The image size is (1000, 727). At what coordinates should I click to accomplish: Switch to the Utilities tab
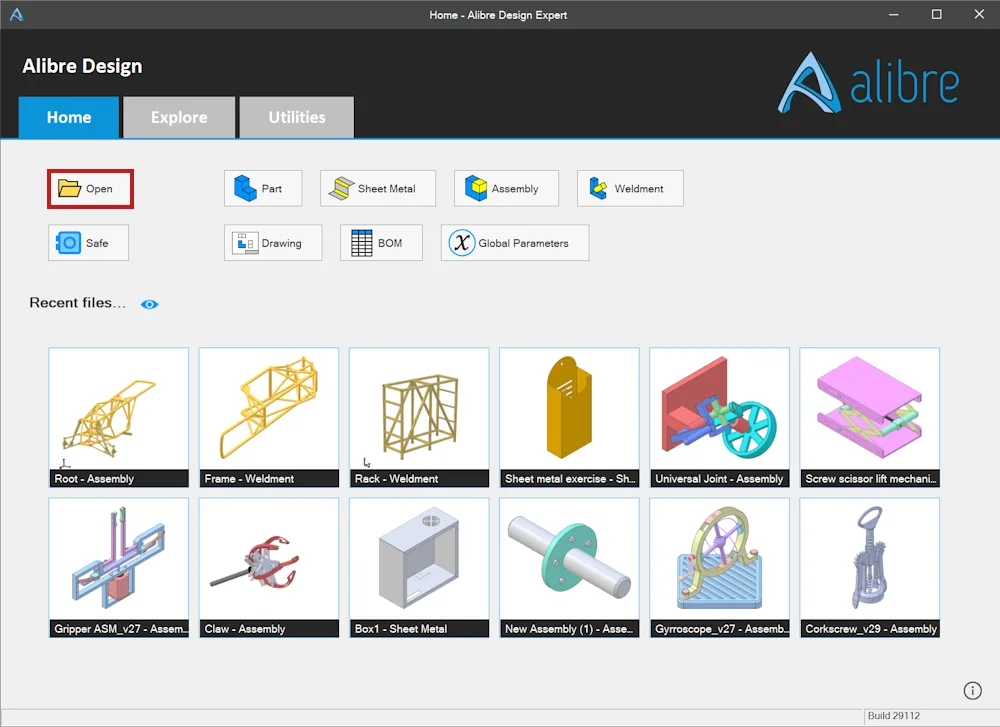pyautogui.click(x=297, y=117)
